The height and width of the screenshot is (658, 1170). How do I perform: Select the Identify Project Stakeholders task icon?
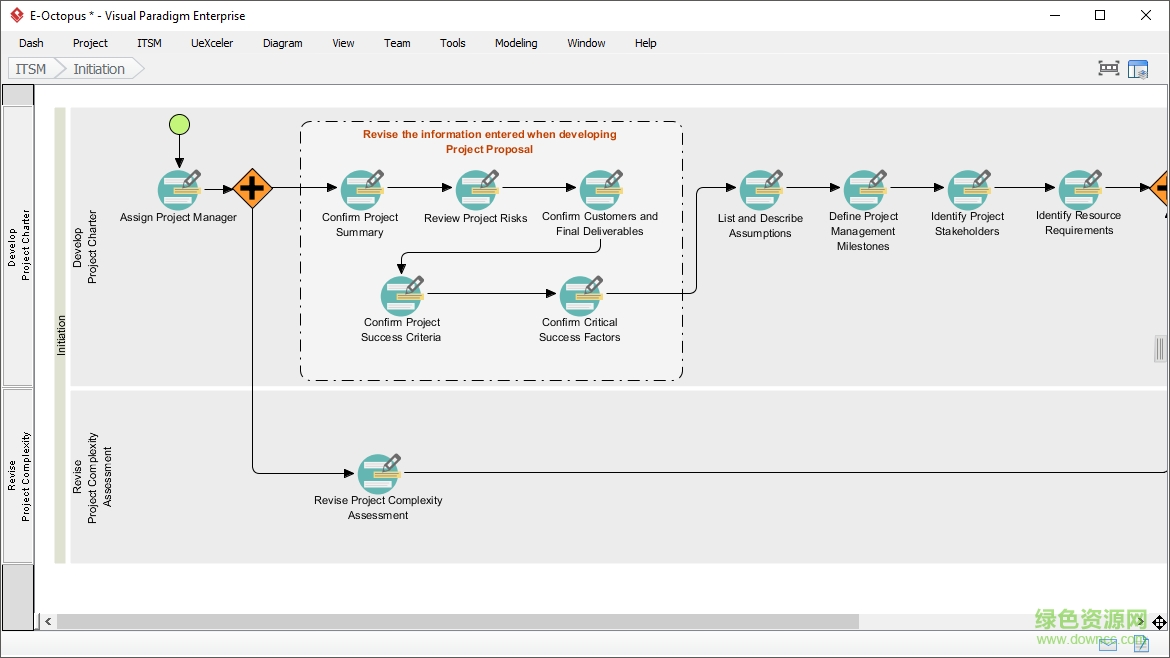coord(968,190)
